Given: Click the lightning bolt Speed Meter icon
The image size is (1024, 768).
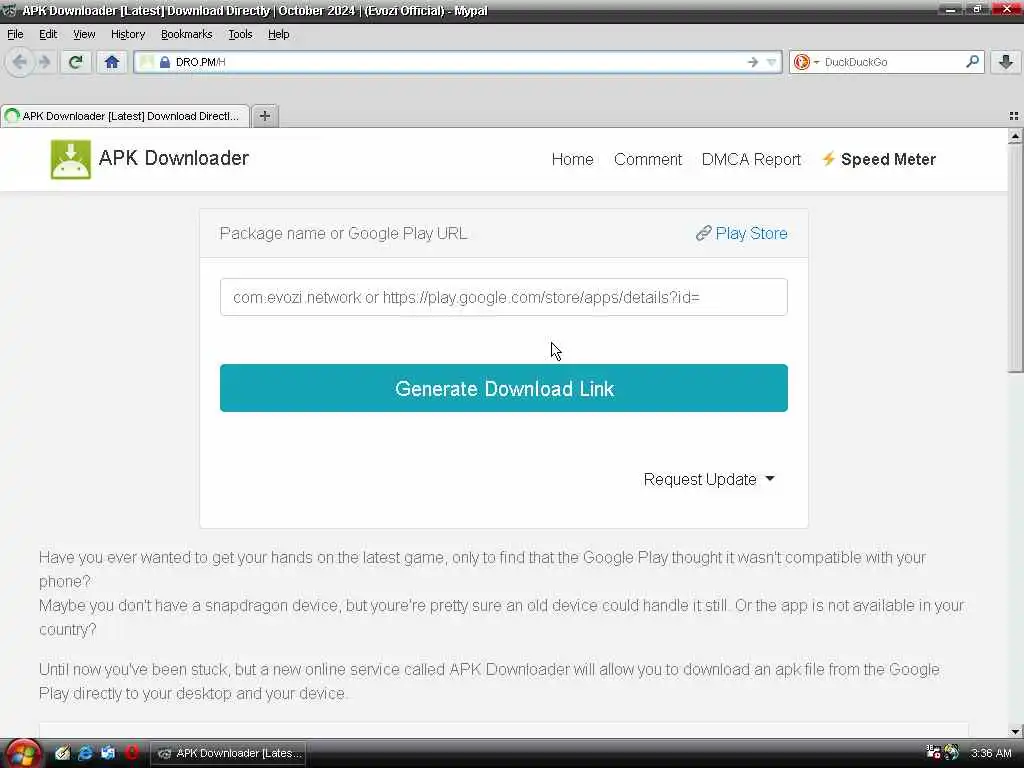Looking at the screenshot, I should (828, 159).
